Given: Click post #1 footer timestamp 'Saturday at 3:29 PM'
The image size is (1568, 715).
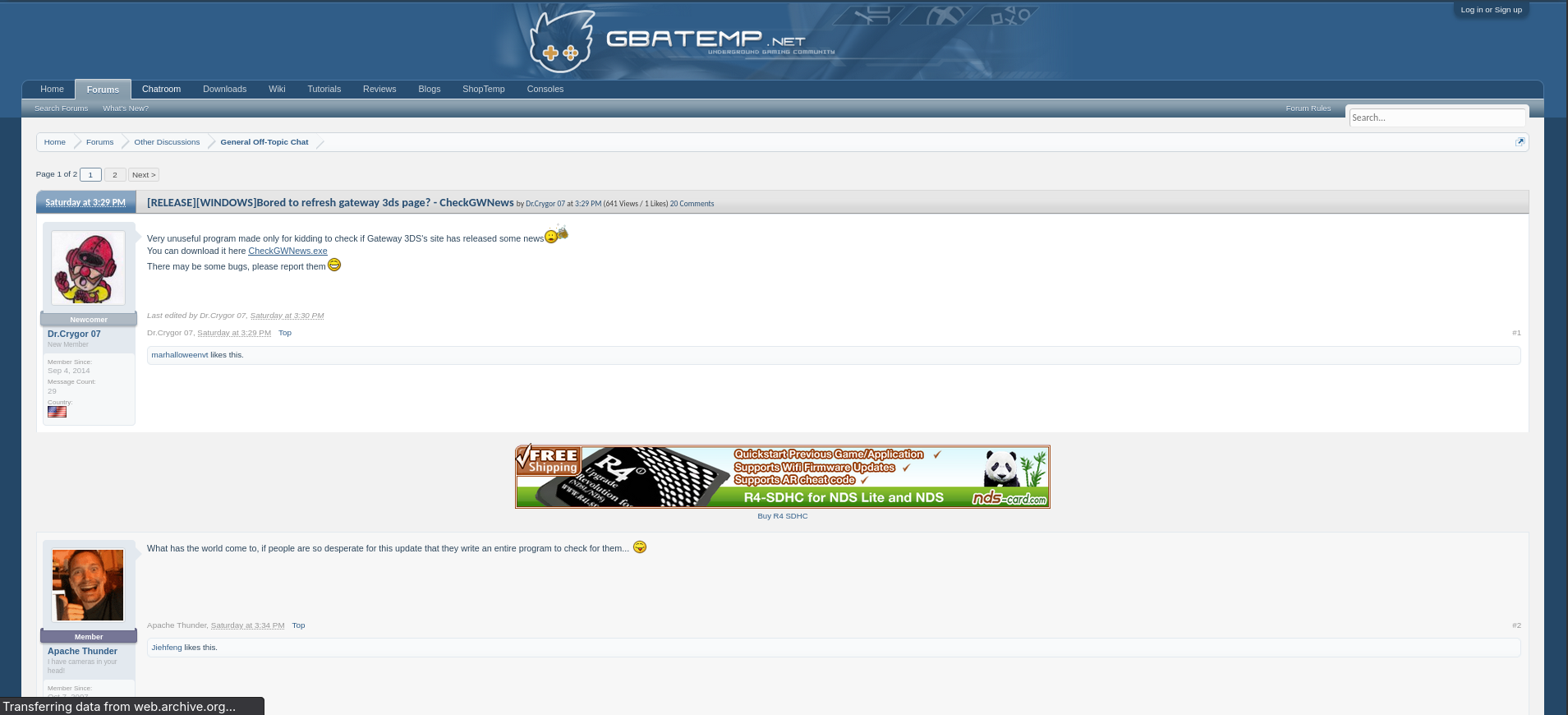Looking at the screenshot, I should pos(234,333).
